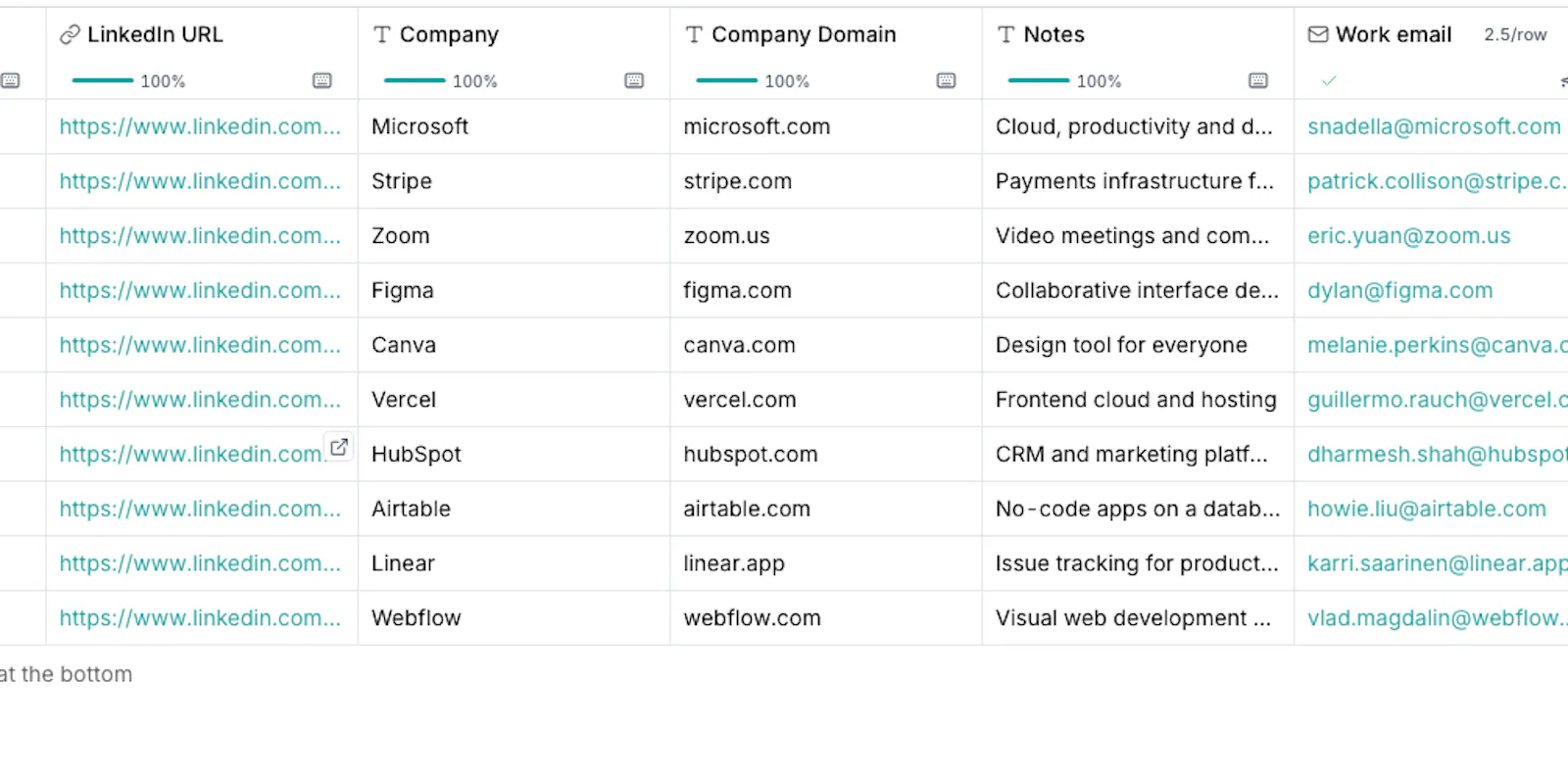Click the keyboard icon in the Notes column
This screenshot has height=780, width=1568.
pos(1258,80)
